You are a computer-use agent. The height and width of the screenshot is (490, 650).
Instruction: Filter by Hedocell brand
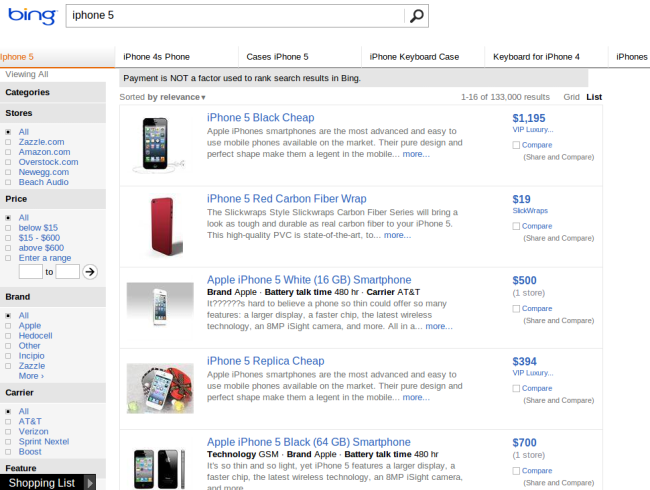(x=35, y=335)
